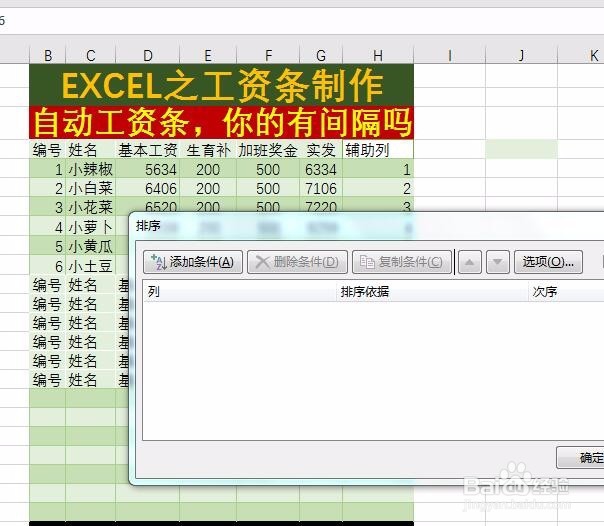
Task: Open the 选项(O)... sort options
Action: [x=548, y=262]
